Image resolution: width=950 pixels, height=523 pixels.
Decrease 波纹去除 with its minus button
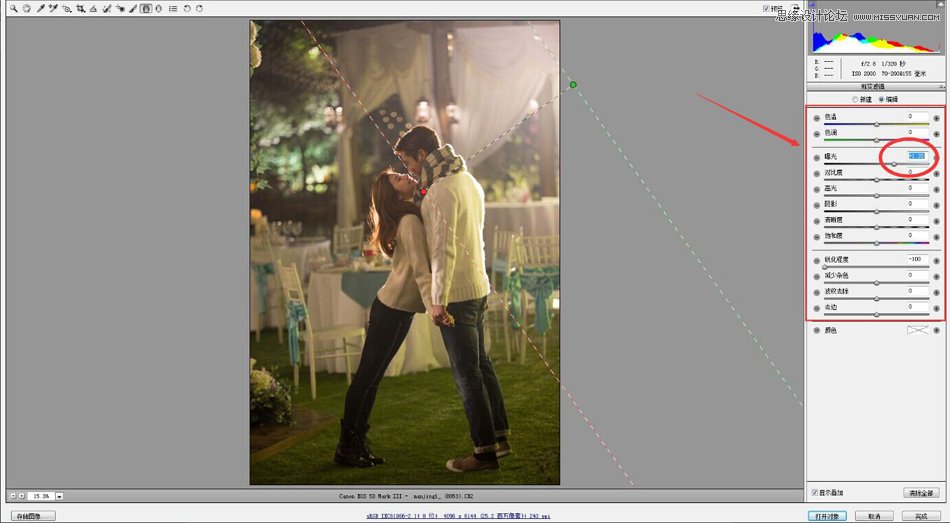[816, 292]
